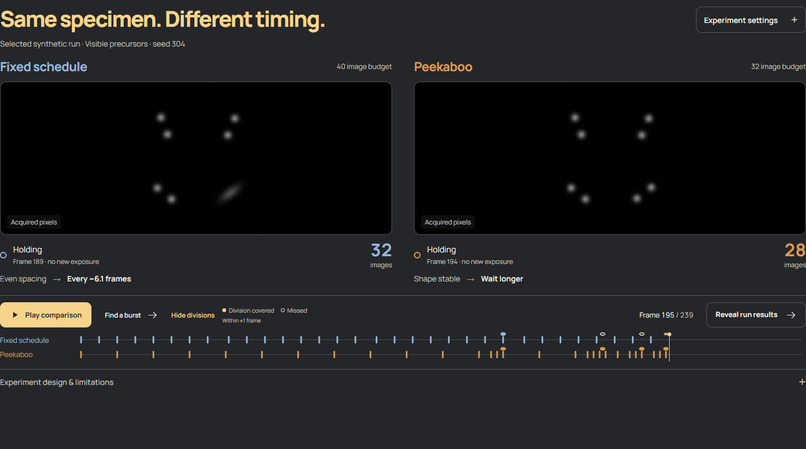Viewport: 806px width, 449px height.
Task: Click the first Peekaboo exposure tick
Action: point(81,354)
